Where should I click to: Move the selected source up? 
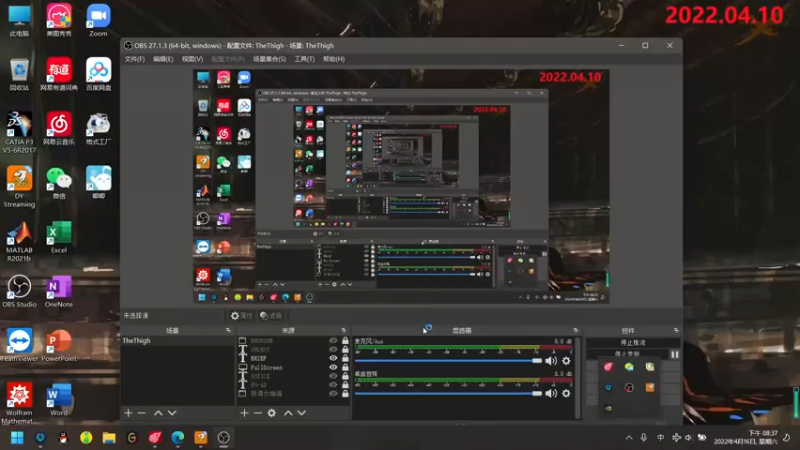tap(288, 413)
